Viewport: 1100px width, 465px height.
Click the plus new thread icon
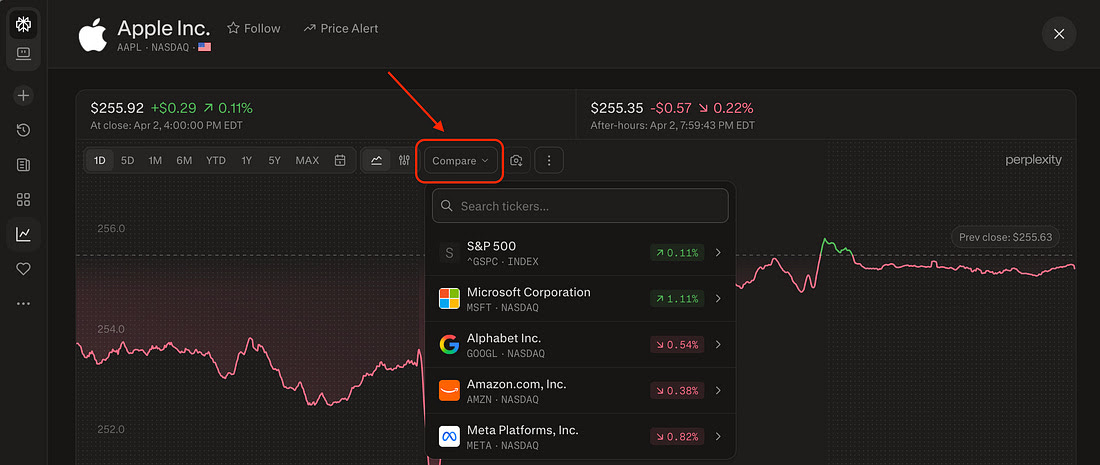pos(24,96)
